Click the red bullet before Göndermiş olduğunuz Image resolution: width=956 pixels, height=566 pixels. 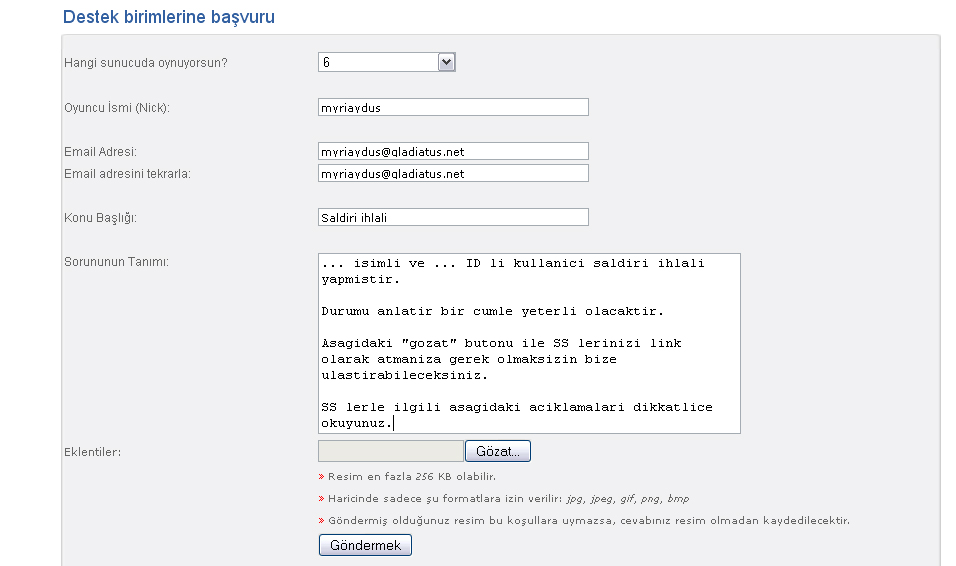(x=321, y=521)
